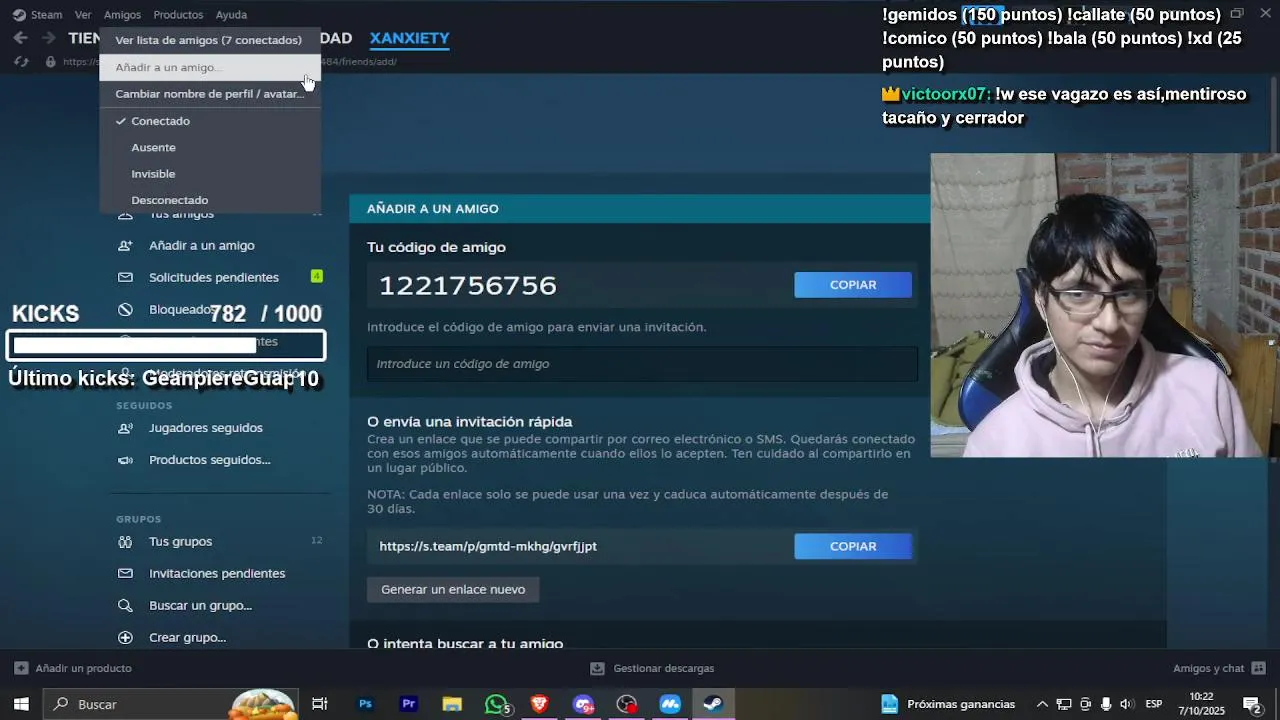
Task: Click 'Generar un enlace nuevo' button
Action: pyautogui.click(x=453, y=589)
